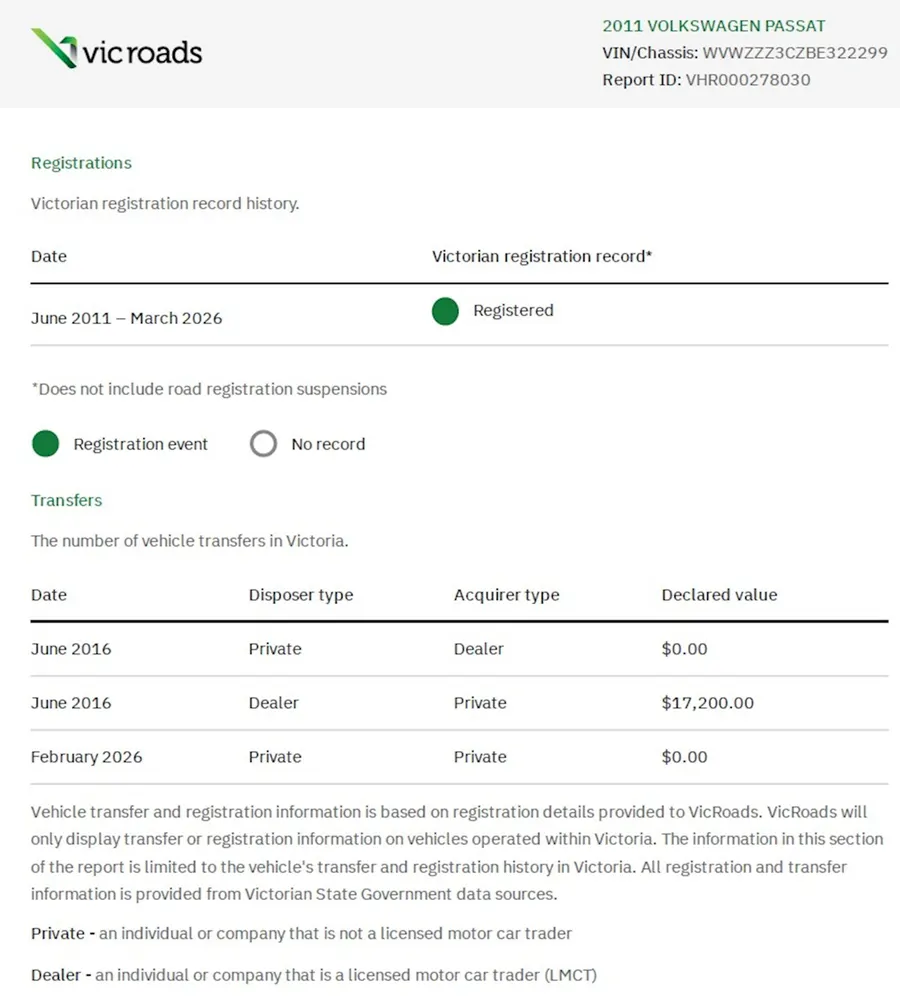Click the Dealer acquirer cell in first transfer
The image size is (900, 1001).
tap(479, 649)
